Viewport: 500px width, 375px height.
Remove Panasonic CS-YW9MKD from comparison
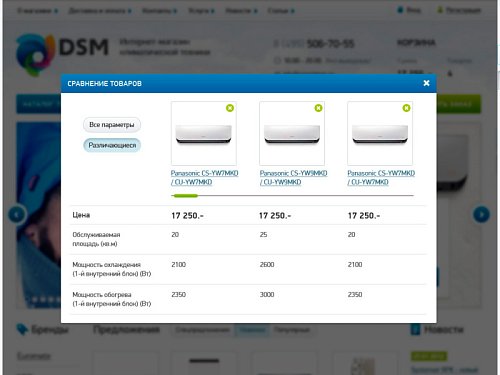(x=318, y=108)
